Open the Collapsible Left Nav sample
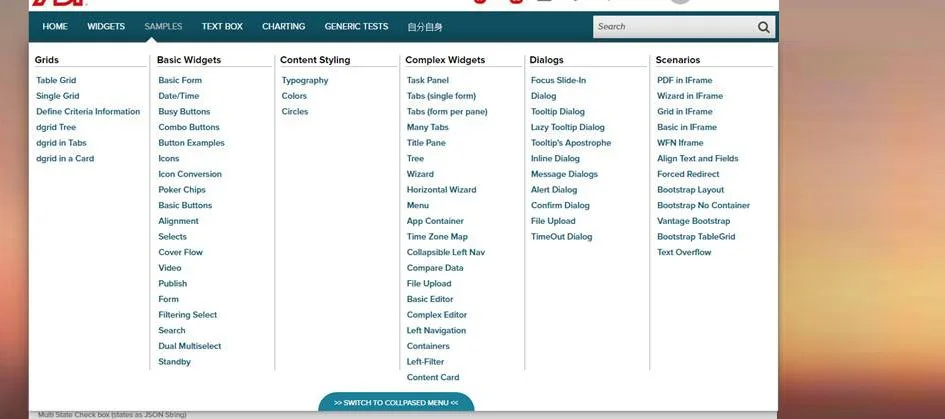 pyautogui.click(x=446, y=253)
